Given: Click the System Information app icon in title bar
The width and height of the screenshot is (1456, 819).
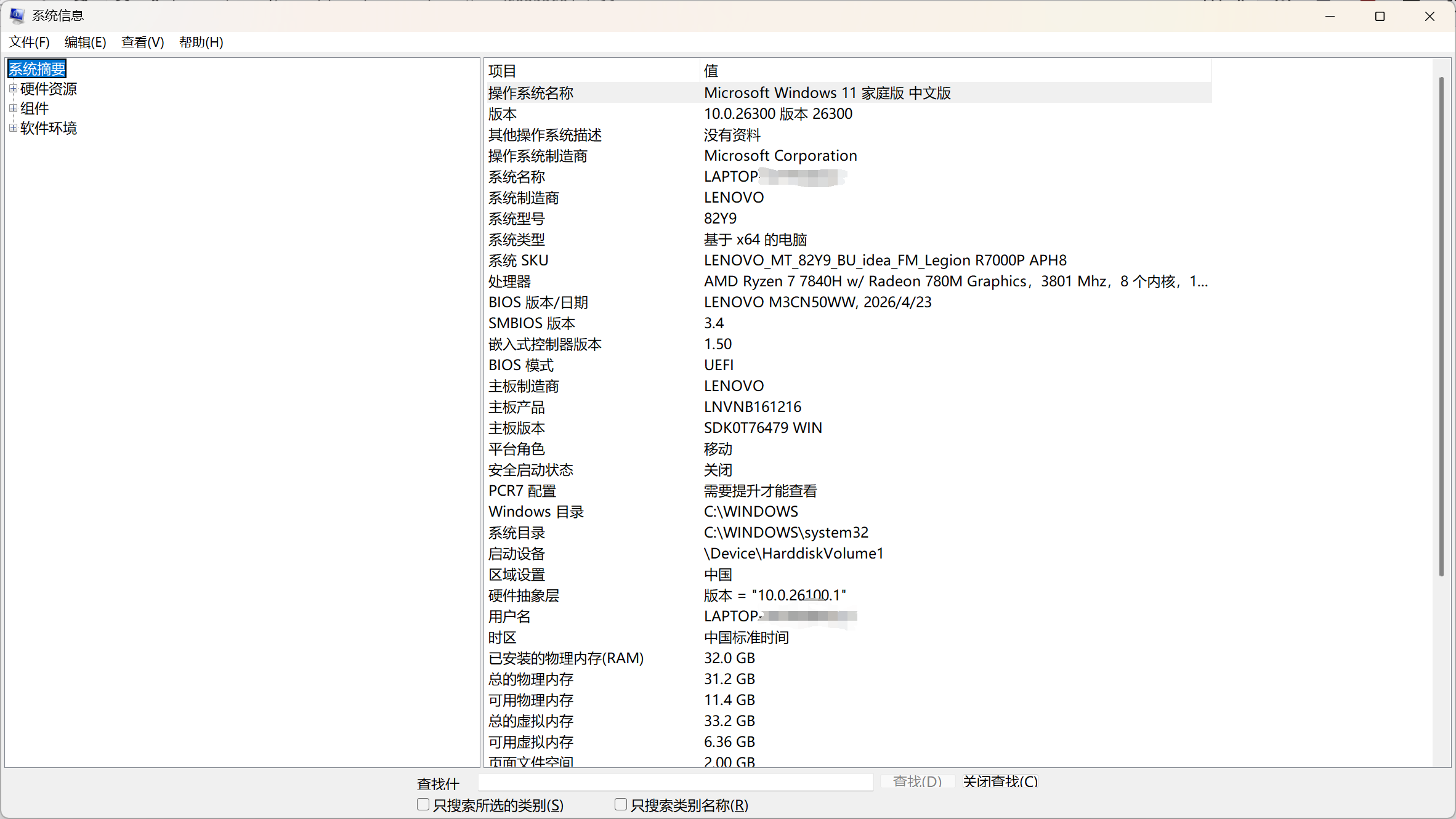Looking at the screenshot, I should [17, 15].
